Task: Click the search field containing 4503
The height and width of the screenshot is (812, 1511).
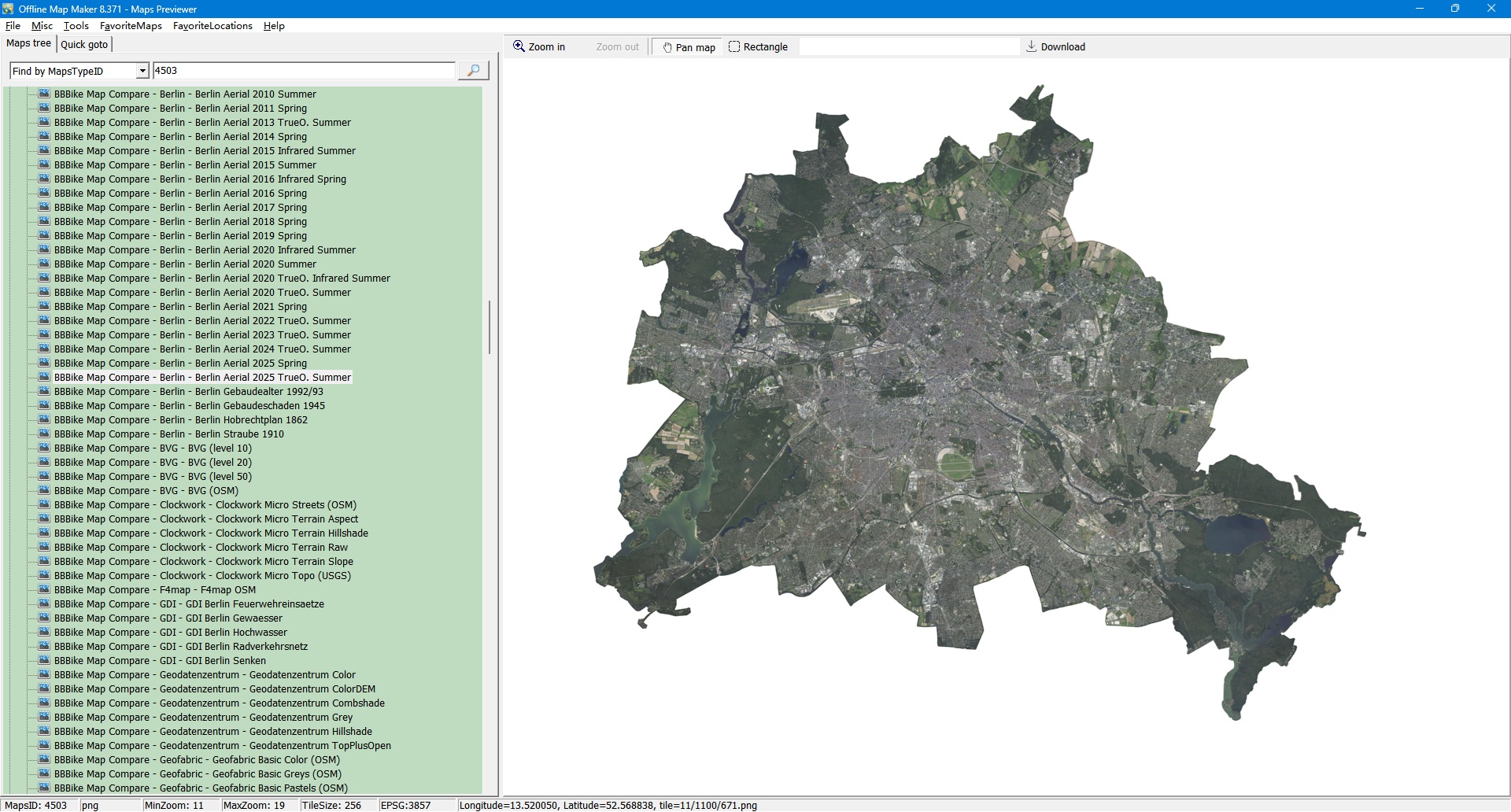Action: 303,71
